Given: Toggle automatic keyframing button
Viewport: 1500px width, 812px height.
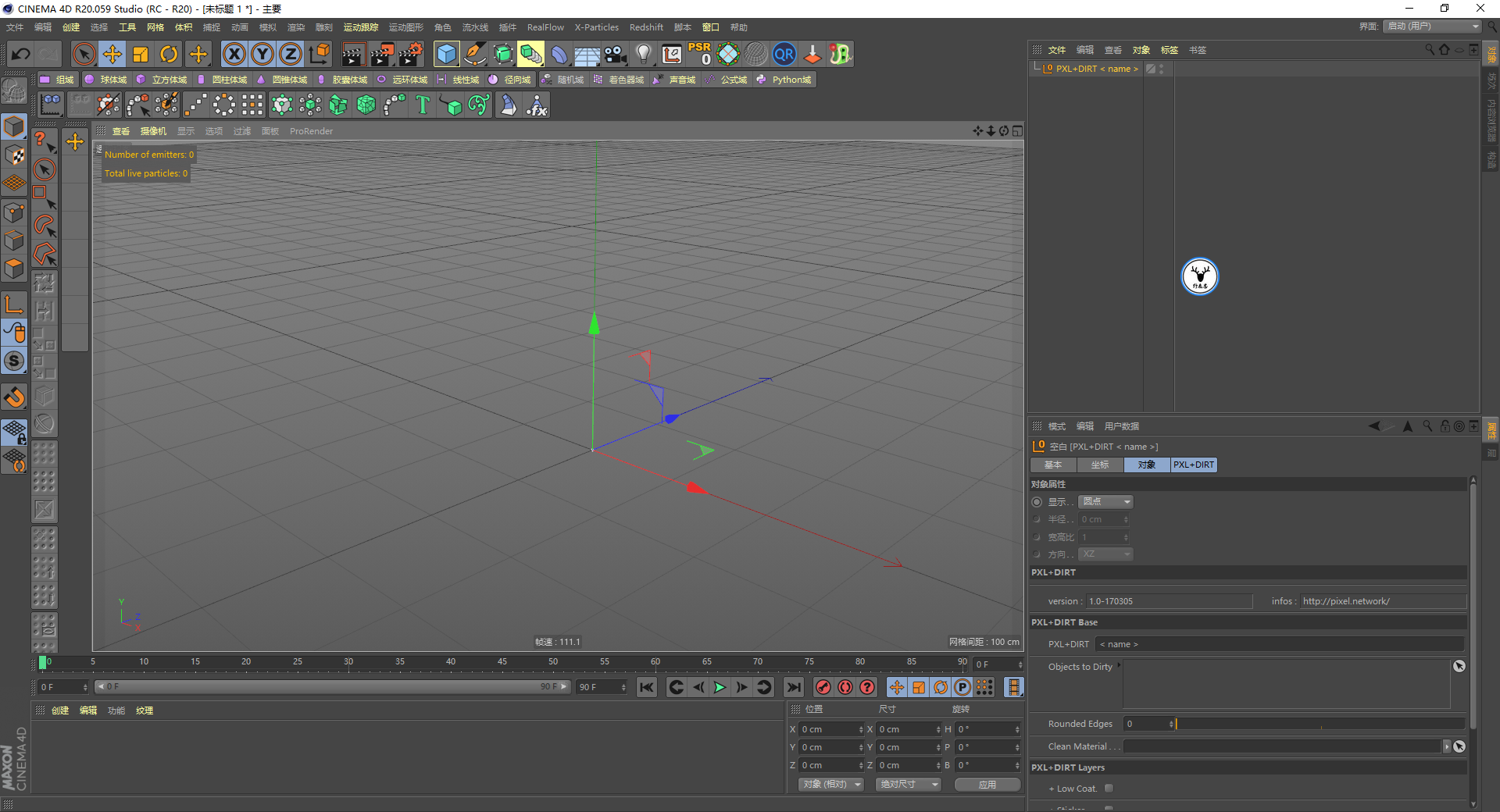Looking at the screenshot, I should coord(845,687).
